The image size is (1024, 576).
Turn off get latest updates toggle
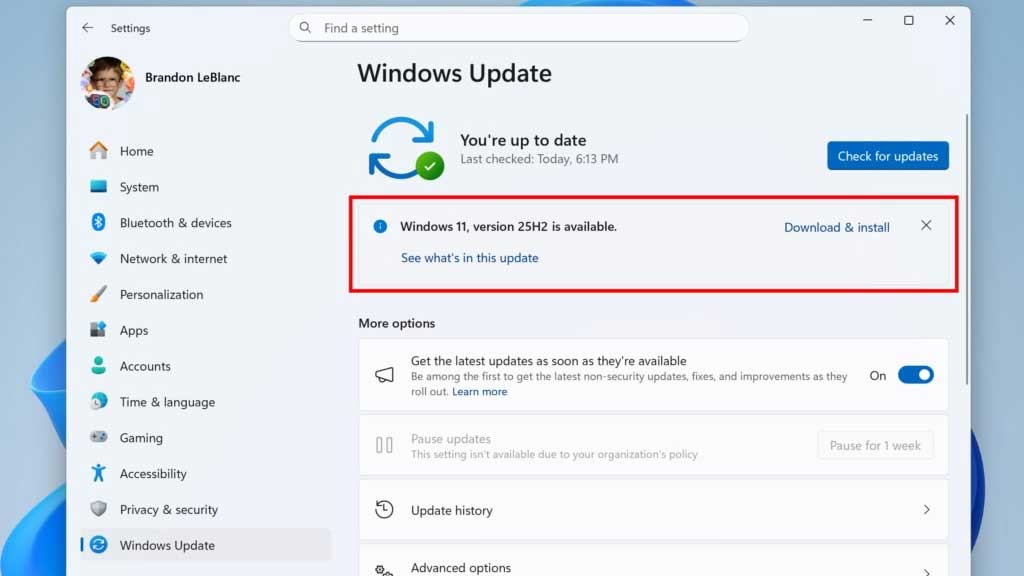pyautogui.click(x=915, y=376)
